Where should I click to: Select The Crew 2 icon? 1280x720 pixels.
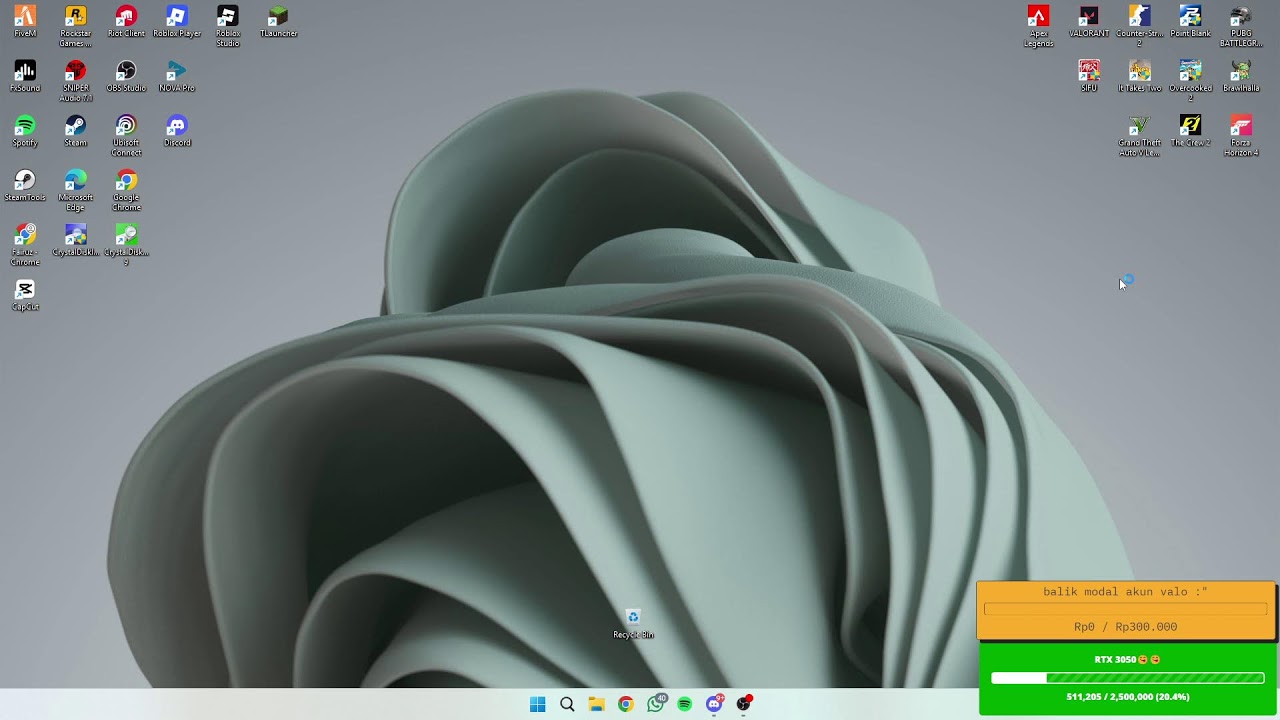click(x=1190, y=131)
